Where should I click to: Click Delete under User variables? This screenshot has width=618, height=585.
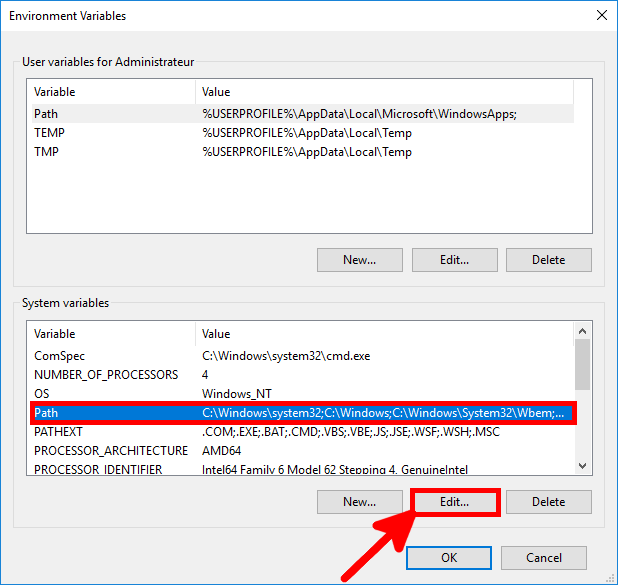549,260
